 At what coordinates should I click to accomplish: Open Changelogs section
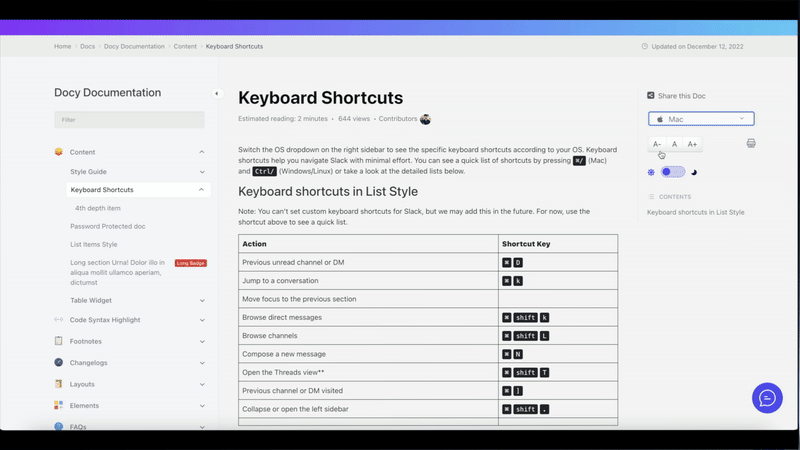88,363
